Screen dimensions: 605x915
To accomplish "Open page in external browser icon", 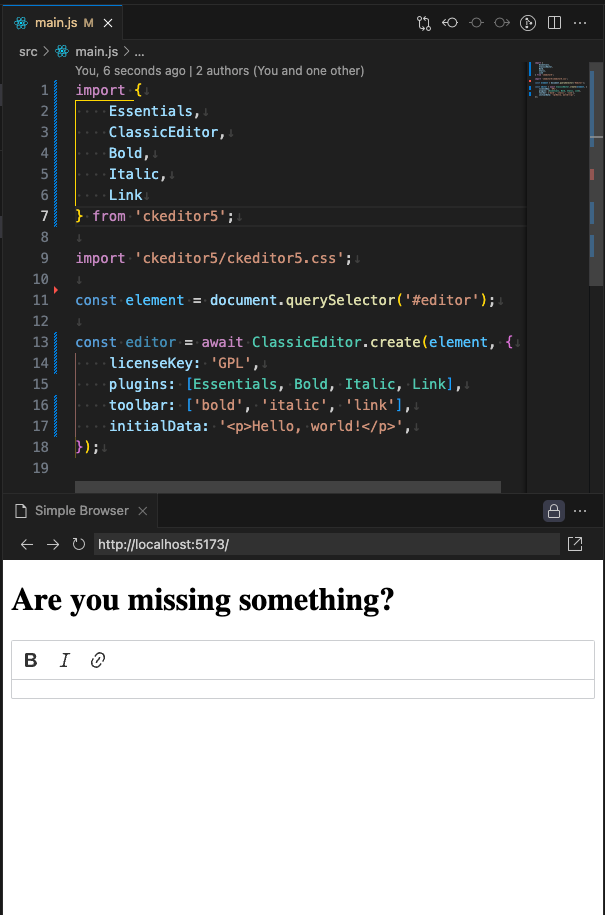I will click(x=576, y=544).
